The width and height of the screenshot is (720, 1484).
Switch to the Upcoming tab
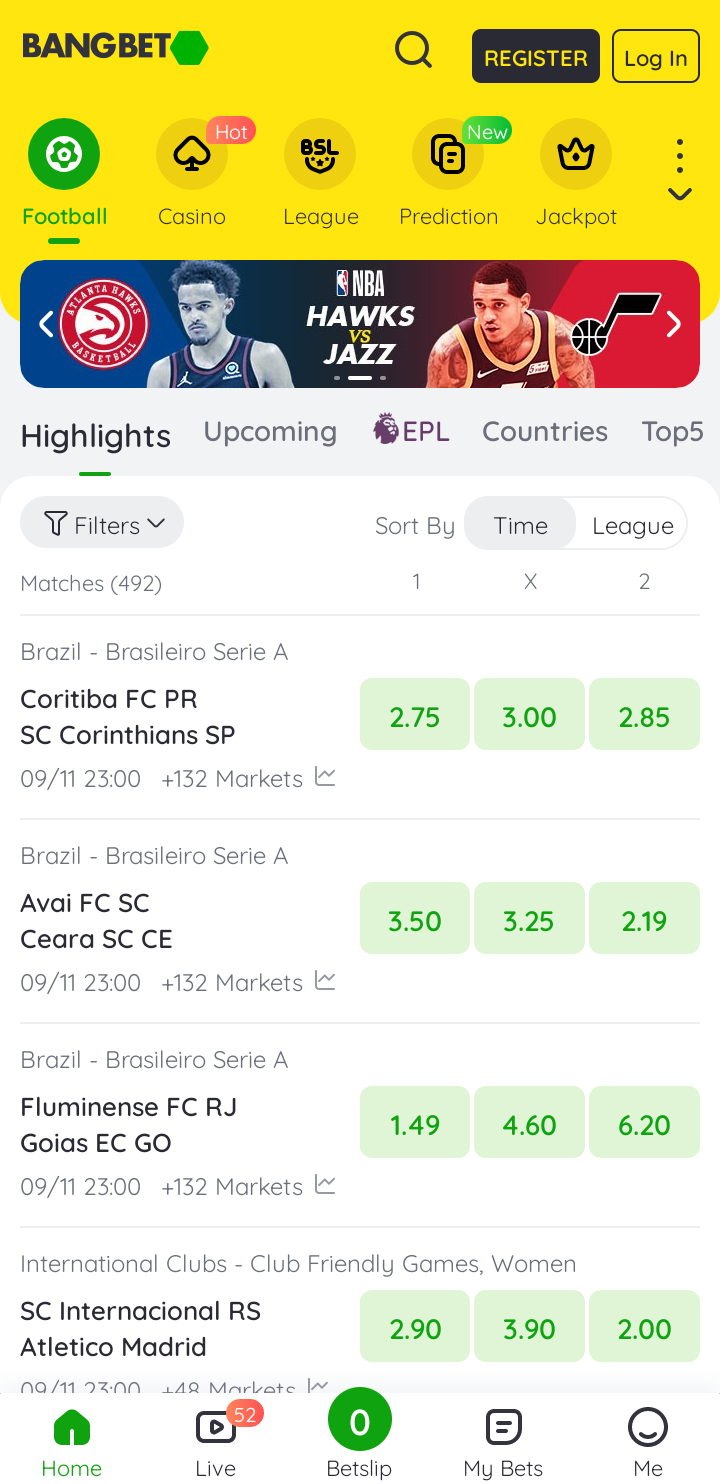click(x=270, y=432)
